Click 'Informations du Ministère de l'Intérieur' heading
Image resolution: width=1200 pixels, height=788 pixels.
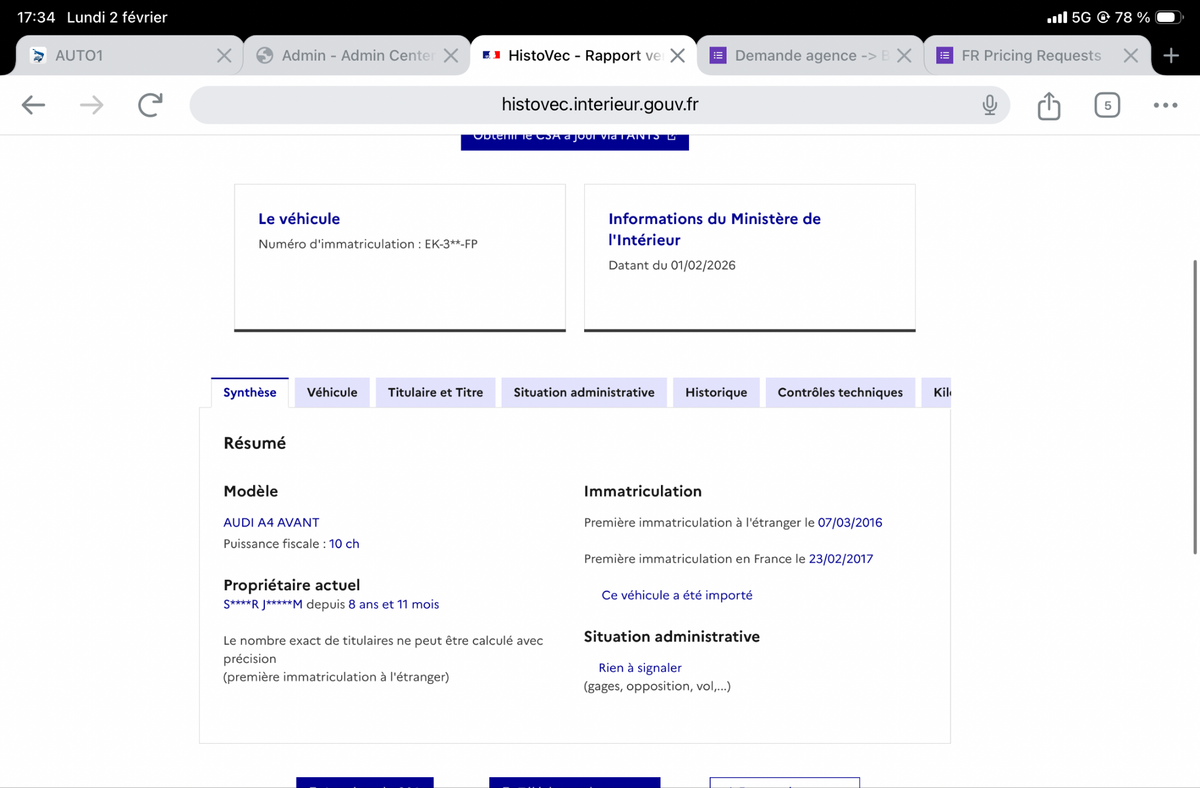tap(714, 229)
